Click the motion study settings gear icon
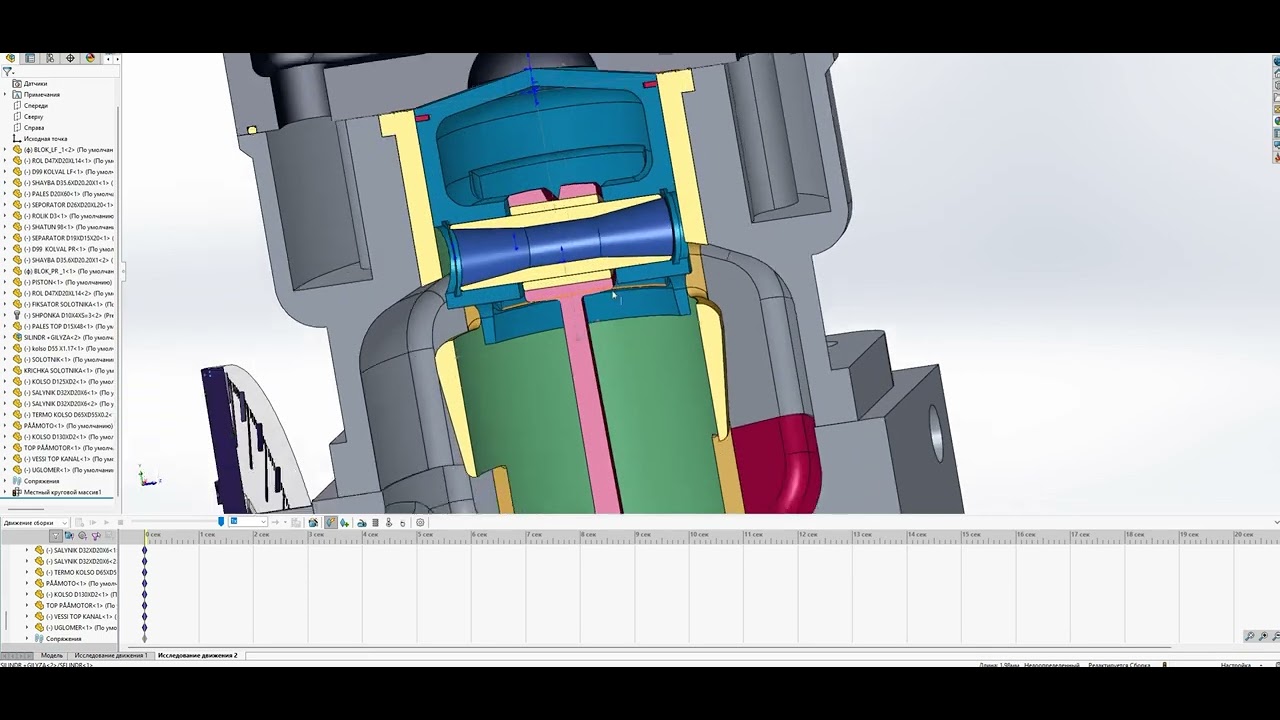Screen dimensions: 1280x720 tap(420, 522)
